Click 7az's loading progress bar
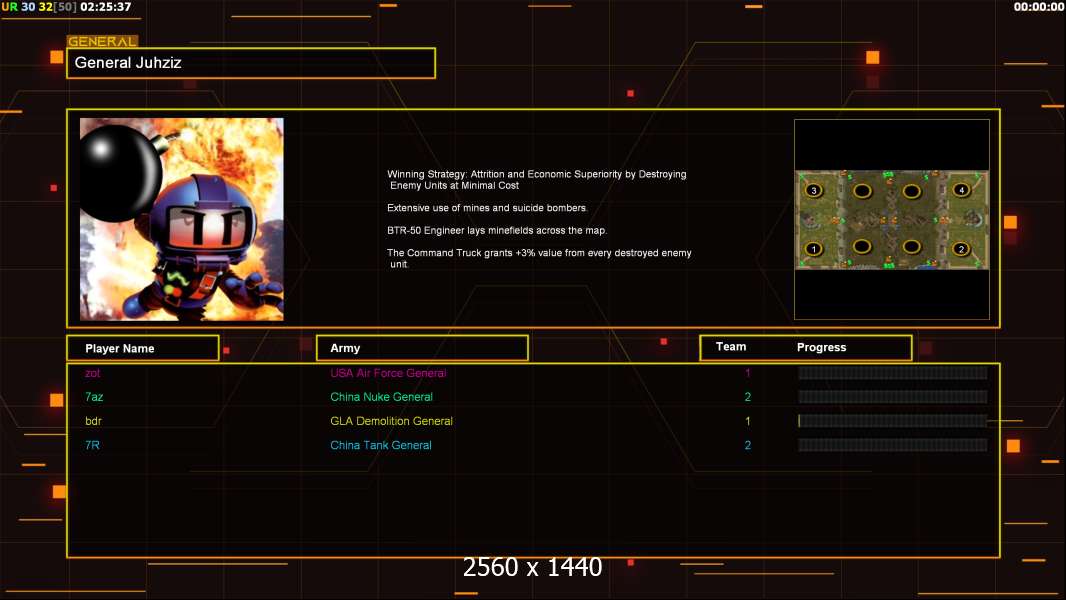1066x600 pixels. [x=893, y=397]
